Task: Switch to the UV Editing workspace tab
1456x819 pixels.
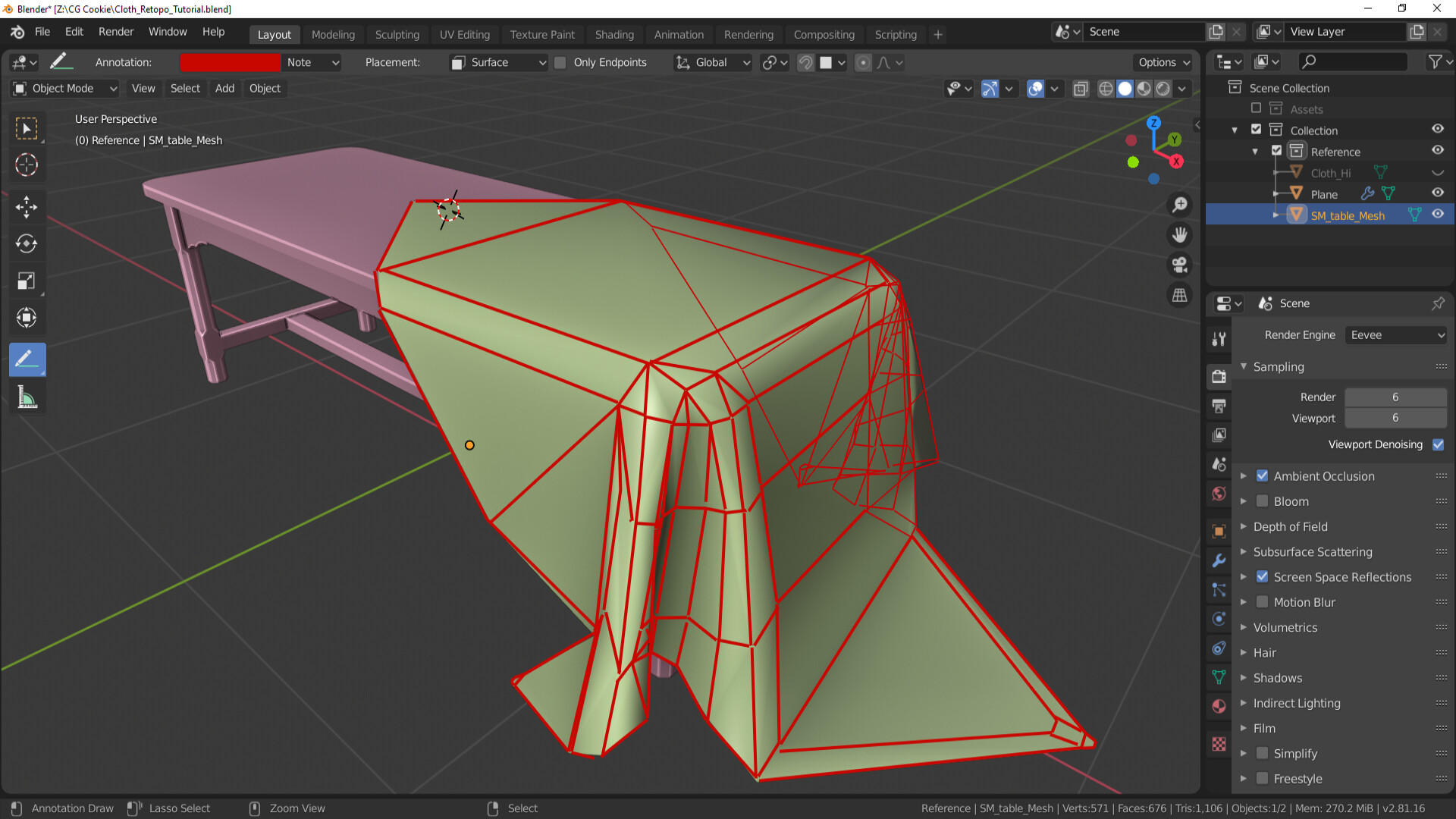Action: click(465, 35)
